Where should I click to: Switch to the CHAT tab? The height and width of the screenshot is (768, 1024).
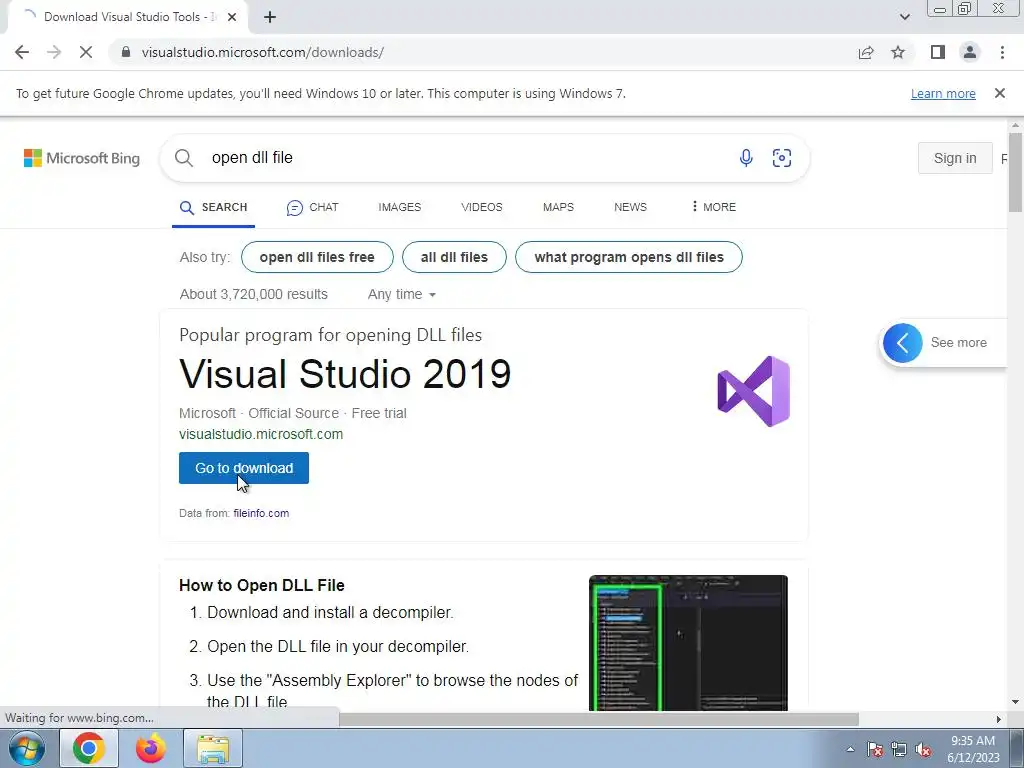pyautogui.click(x=313, y=207)
